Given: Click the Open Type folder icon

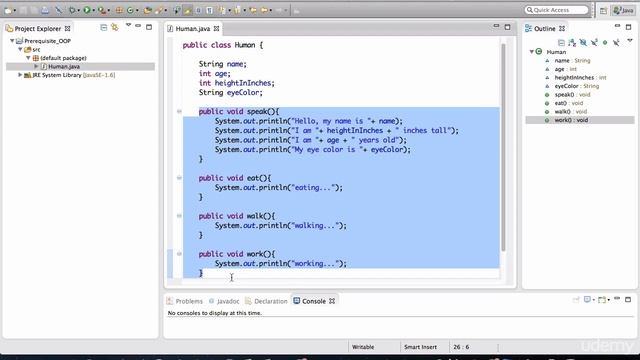Looking at the screenshot, I should [147, 10].
